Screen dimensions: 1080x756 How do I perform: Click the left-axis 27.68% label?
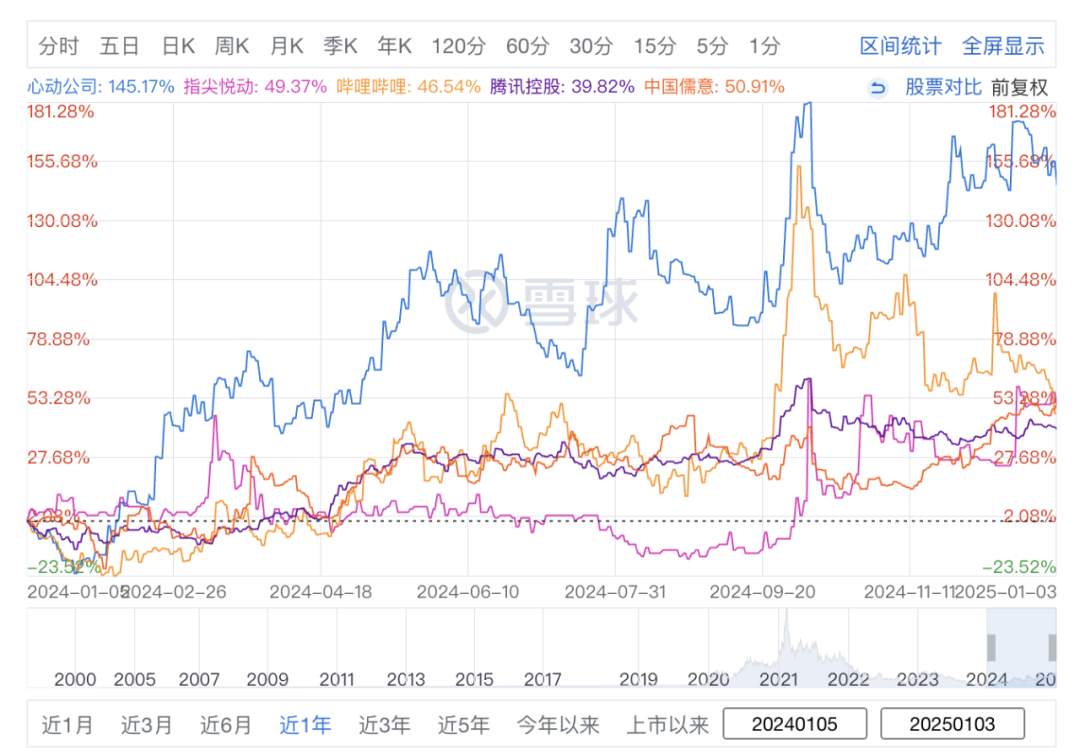click(x=59, y=457)
